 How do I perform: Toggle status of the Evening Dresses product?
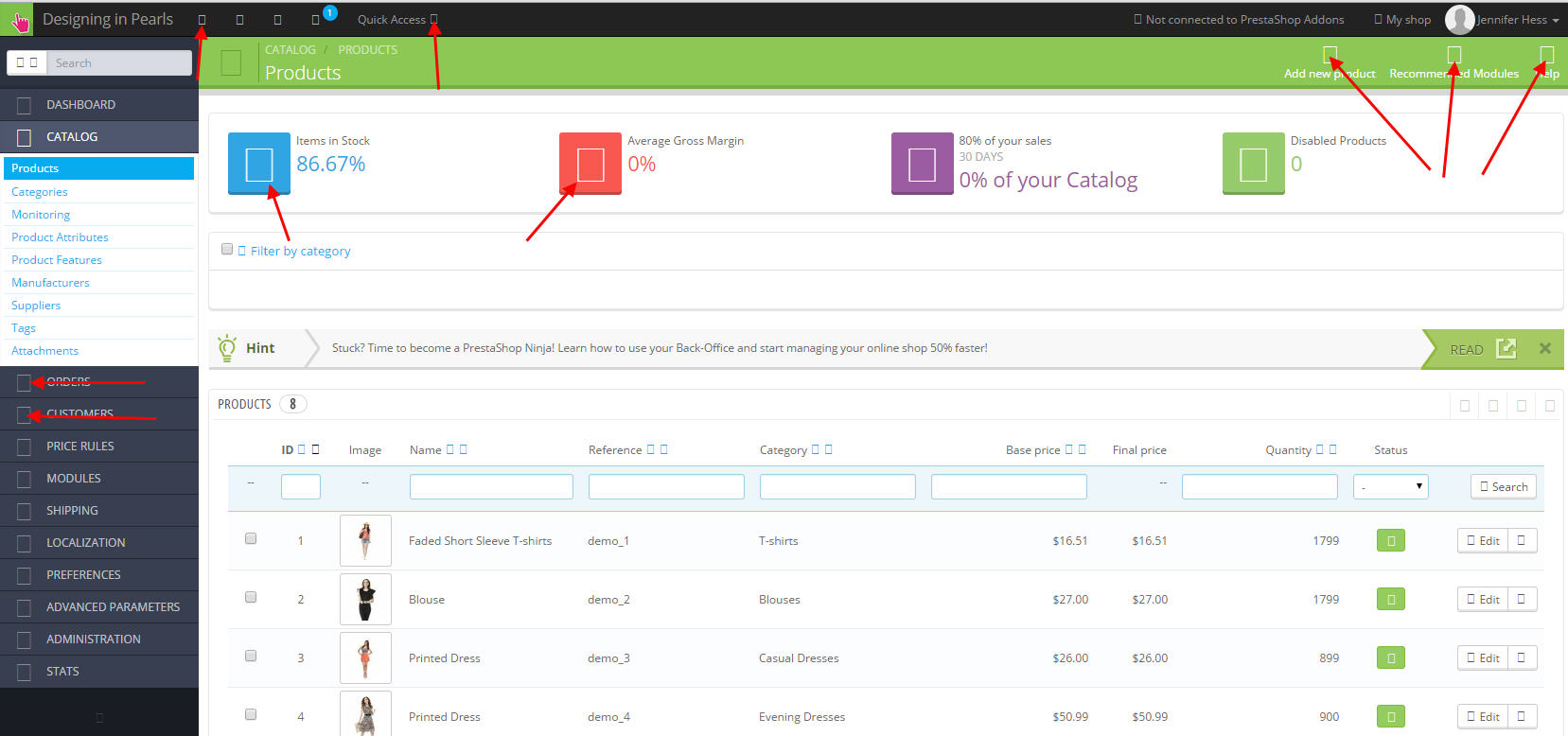click(x=1391, y=717)
